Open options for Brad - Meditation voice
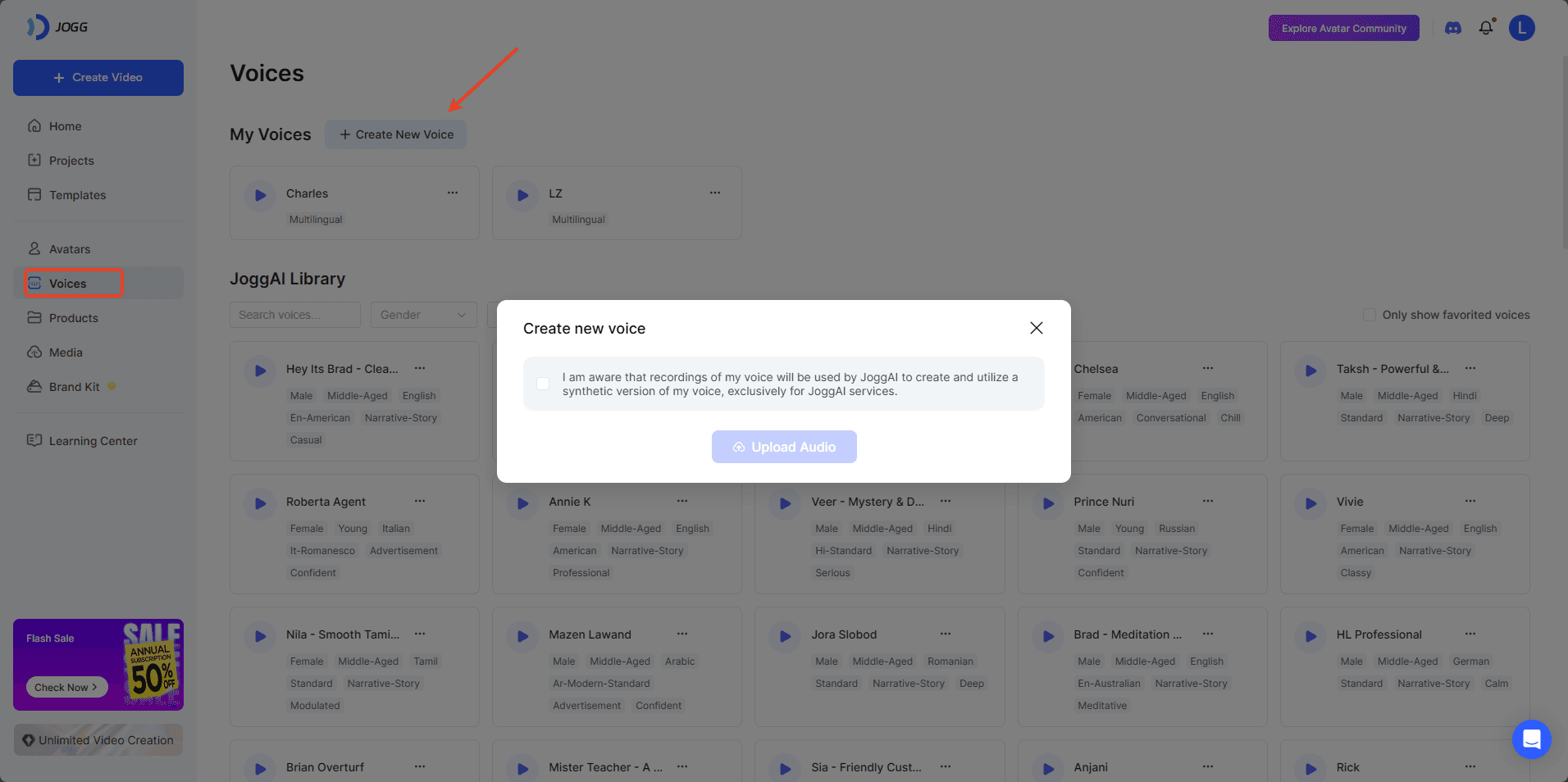The image size is (1568, 782). 1208,634
